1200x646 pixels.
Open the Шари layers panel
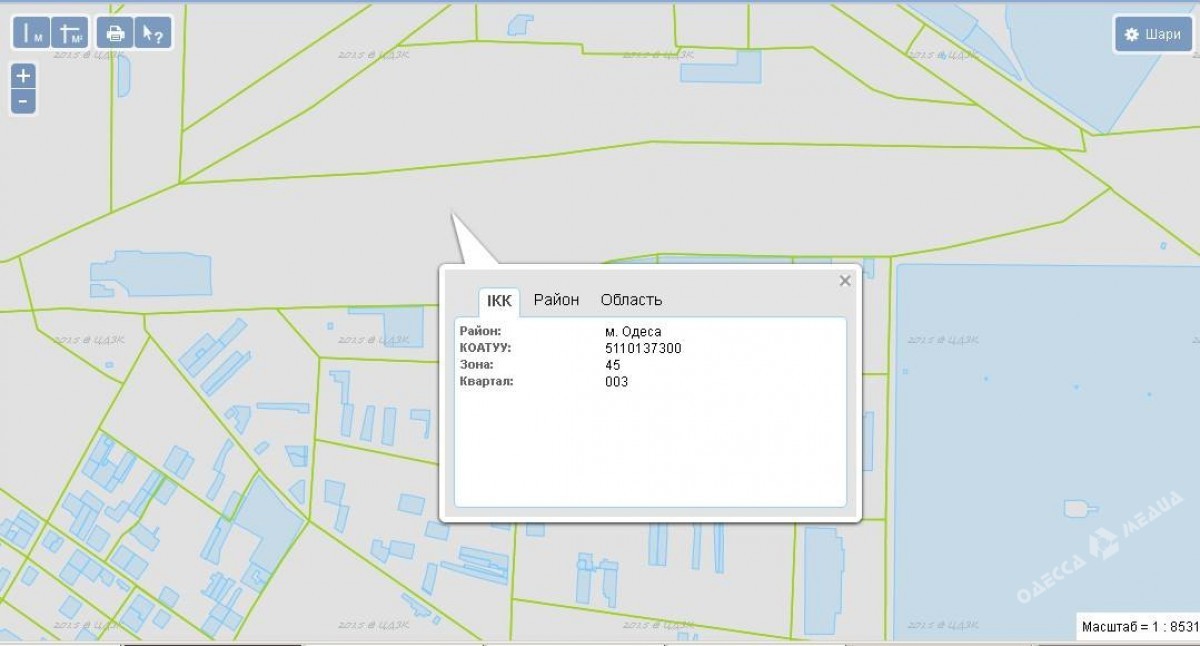click(x=1153, y=34)
